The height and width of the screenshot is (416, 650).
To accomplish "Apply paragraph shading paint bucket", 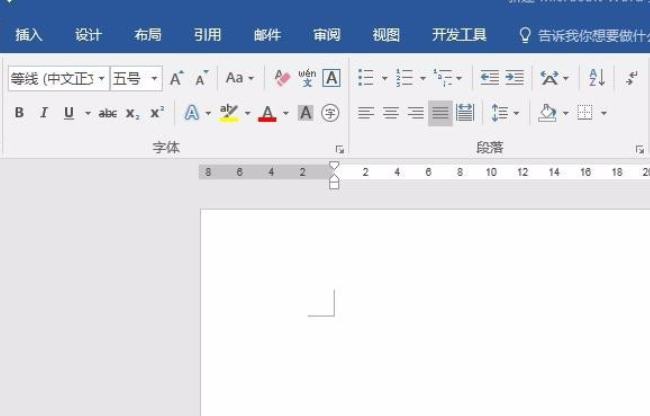I will click(547, 113).
